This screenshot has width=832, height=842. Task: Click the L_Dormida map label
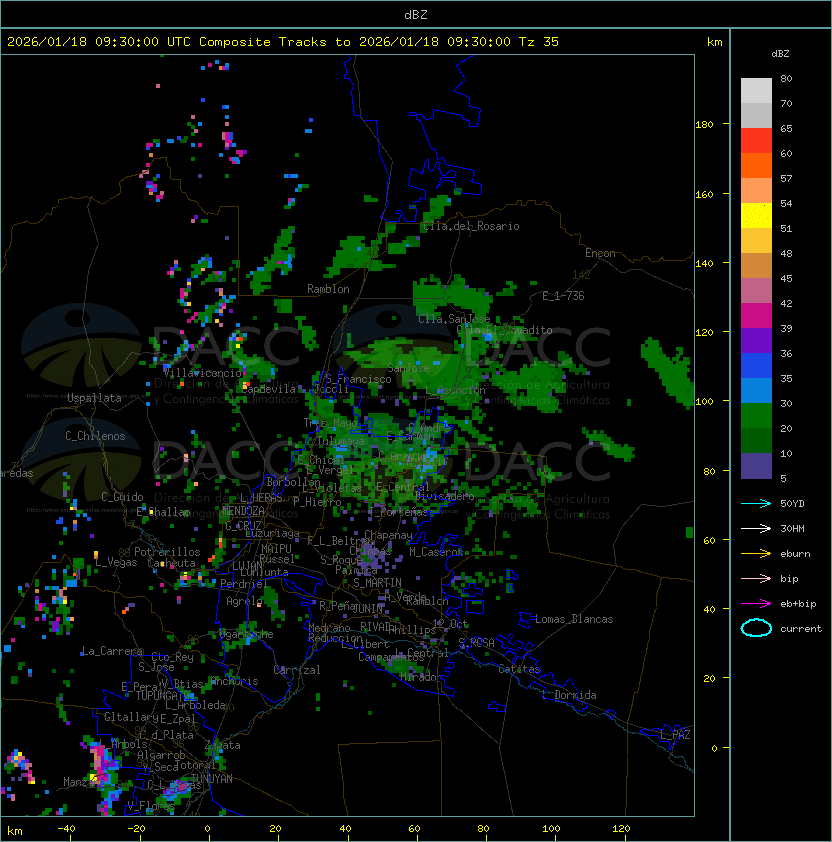(x=569, y=695)
